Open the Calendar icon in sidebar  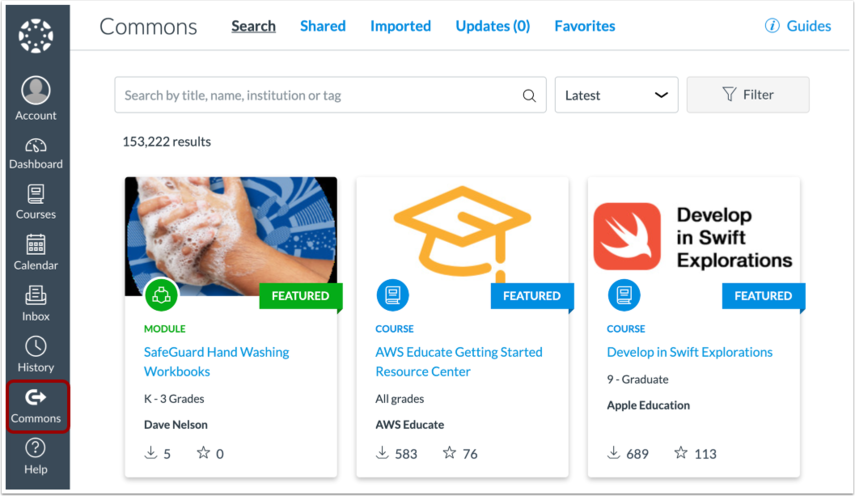pos(36,245)
